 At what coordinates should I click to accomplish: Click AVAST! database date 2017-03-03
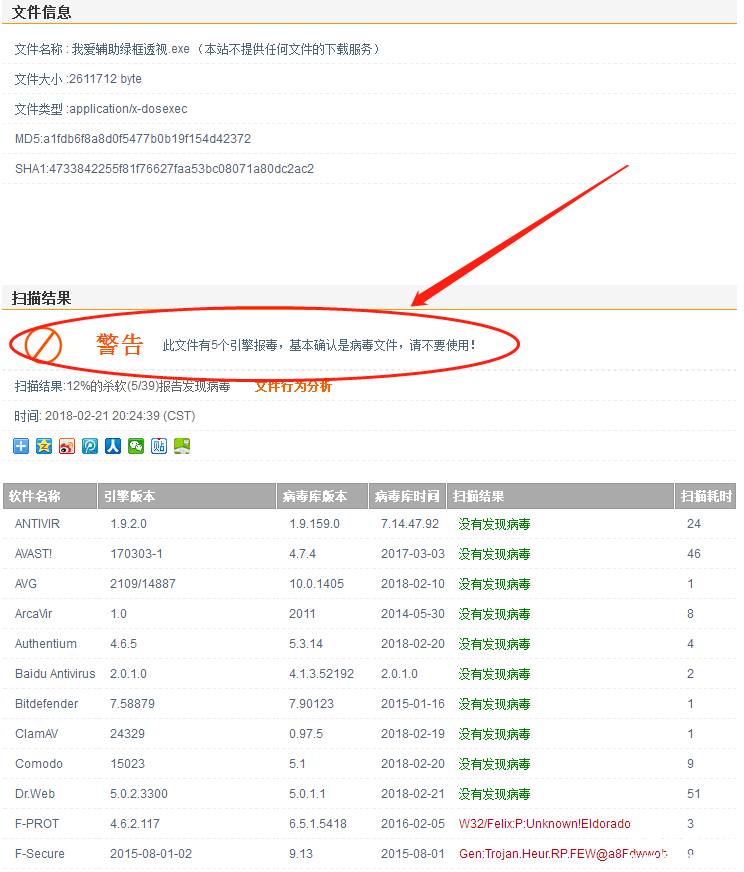413,554
